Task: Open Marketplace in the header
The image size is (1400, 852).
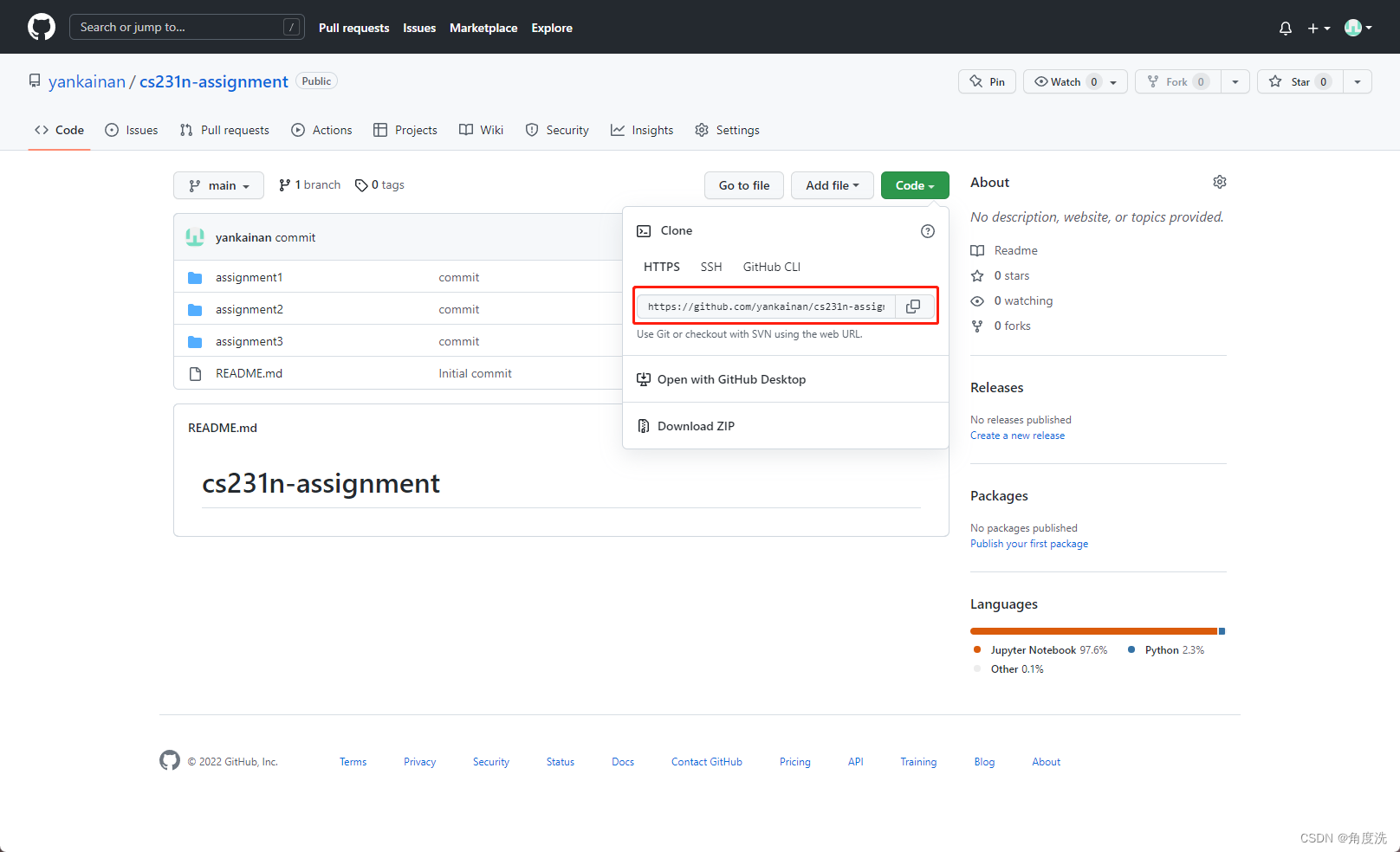Action: 483,28
